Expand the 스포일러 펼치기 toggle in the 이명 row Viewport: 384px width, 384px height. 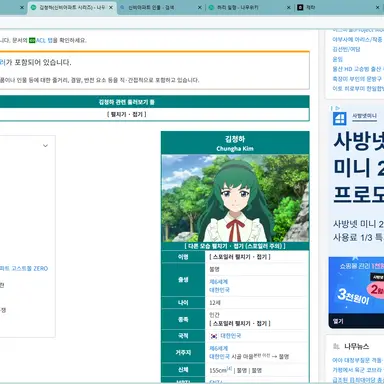pyautogui.click(x=240, y=257)
